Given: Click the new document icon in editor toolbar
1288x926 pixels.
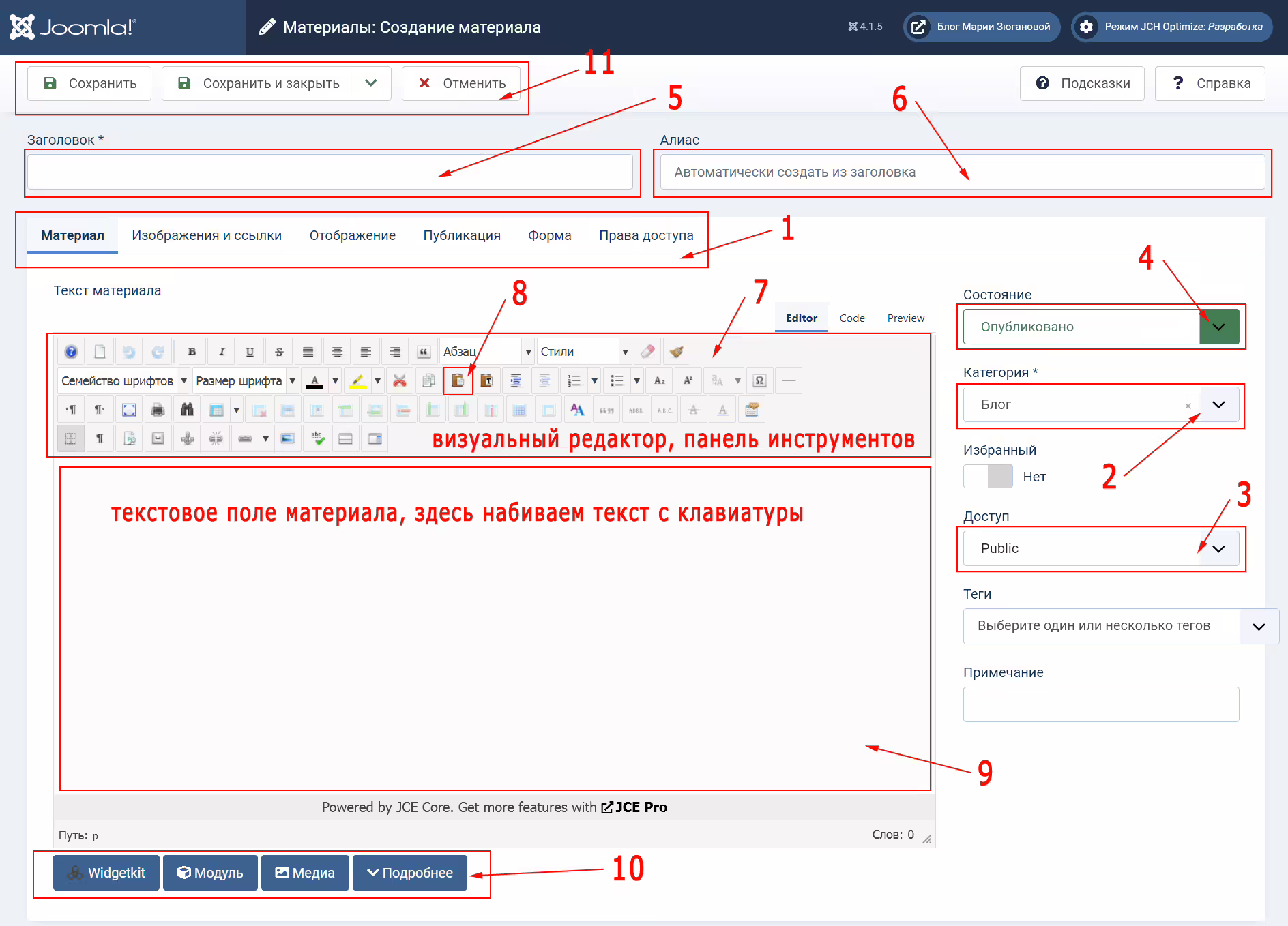Looking at the screenshot, I should point(100,352).
